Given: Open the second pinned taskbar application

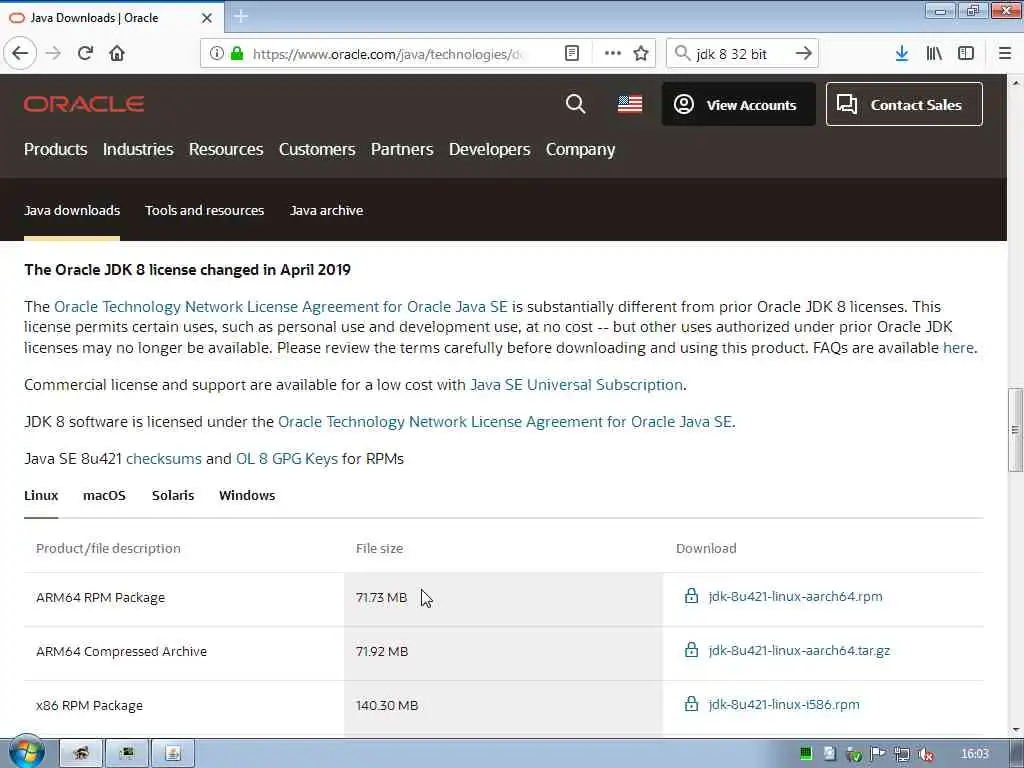Looking at the screenshot, I should coord(127,754).
